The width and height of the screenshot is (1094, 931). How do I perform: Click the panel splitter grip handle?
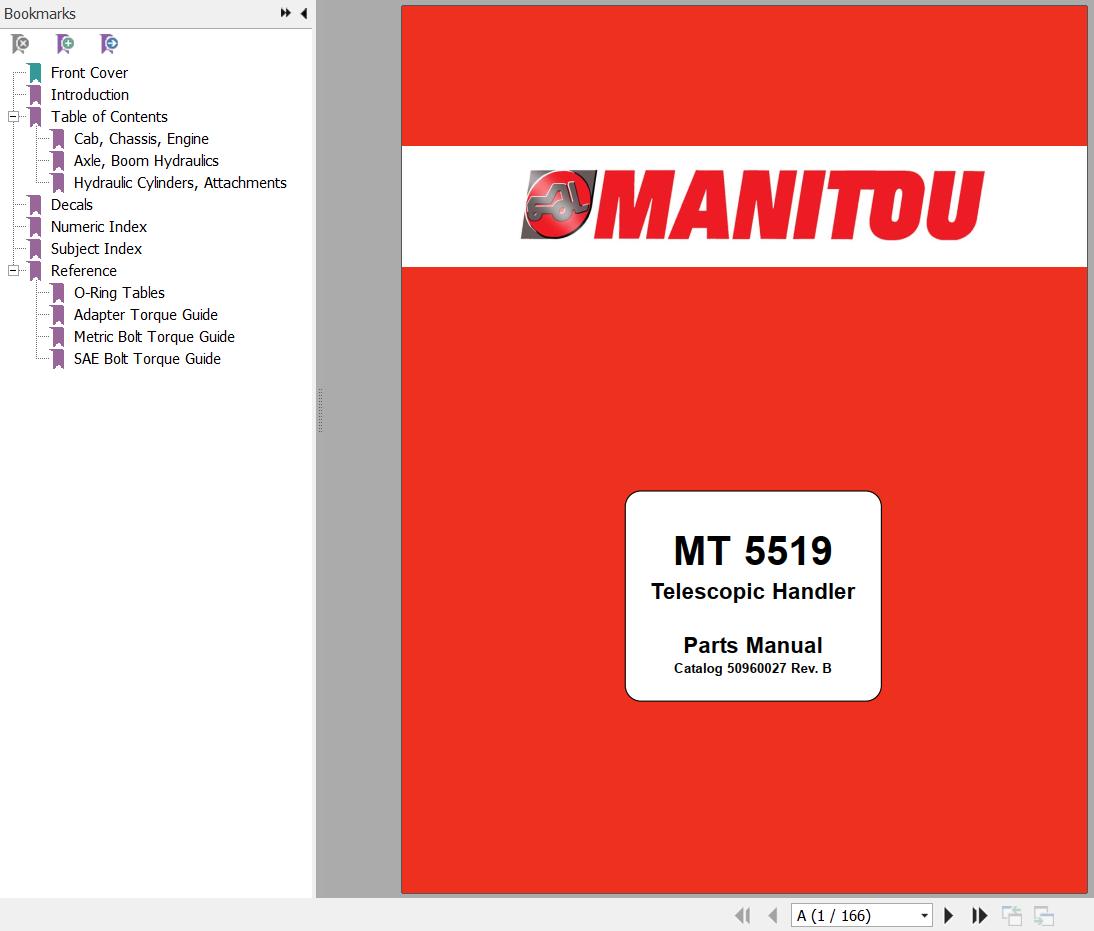tap(320, 410)
